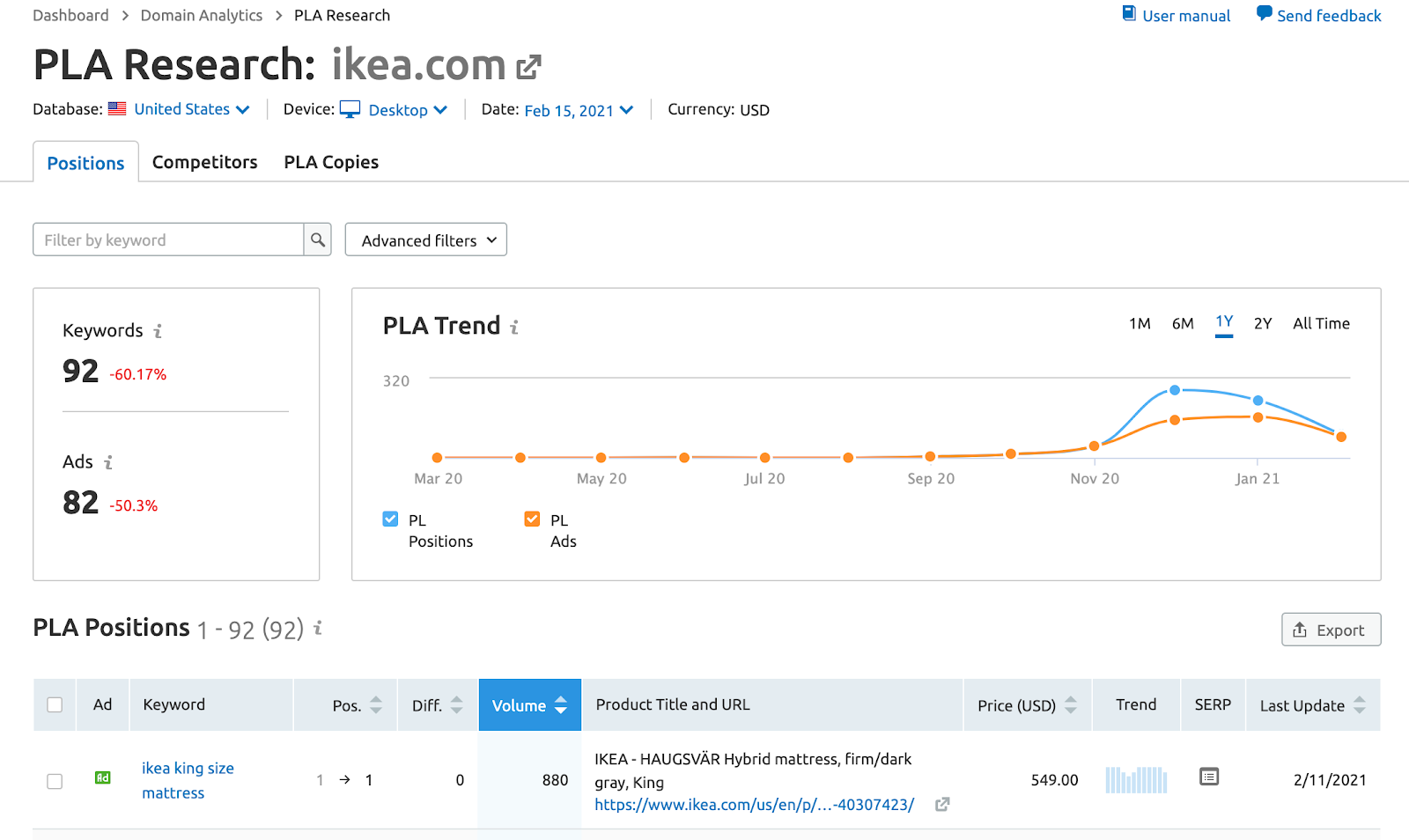Image resolution: width=1409 pixels, height=840 pixels.
Task: Click the User manual book icon
Action: click(1129, 13)
